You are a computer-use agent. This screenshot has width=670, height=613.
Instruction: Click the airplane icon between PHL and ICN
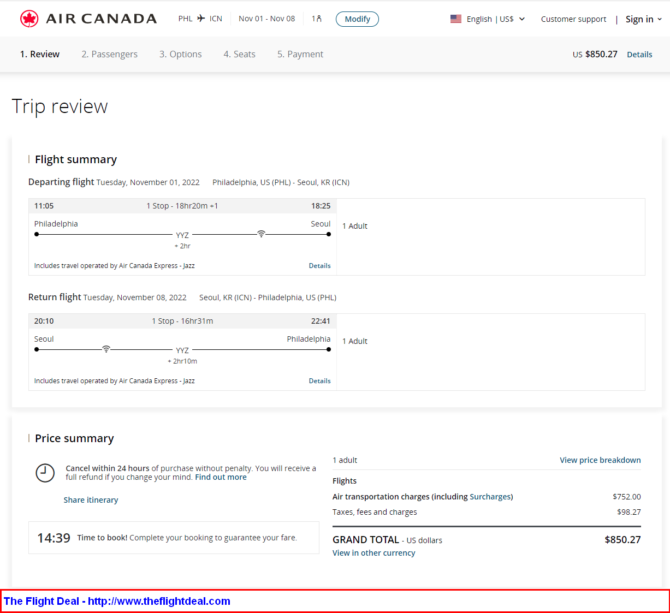click(201, 18)
